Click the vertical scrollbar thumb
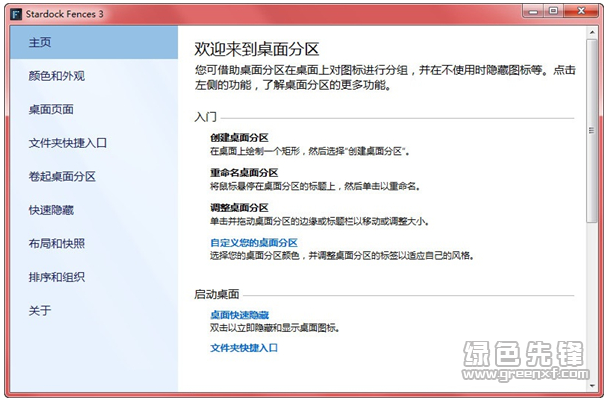611x399 pixels. tap(592, 131)
